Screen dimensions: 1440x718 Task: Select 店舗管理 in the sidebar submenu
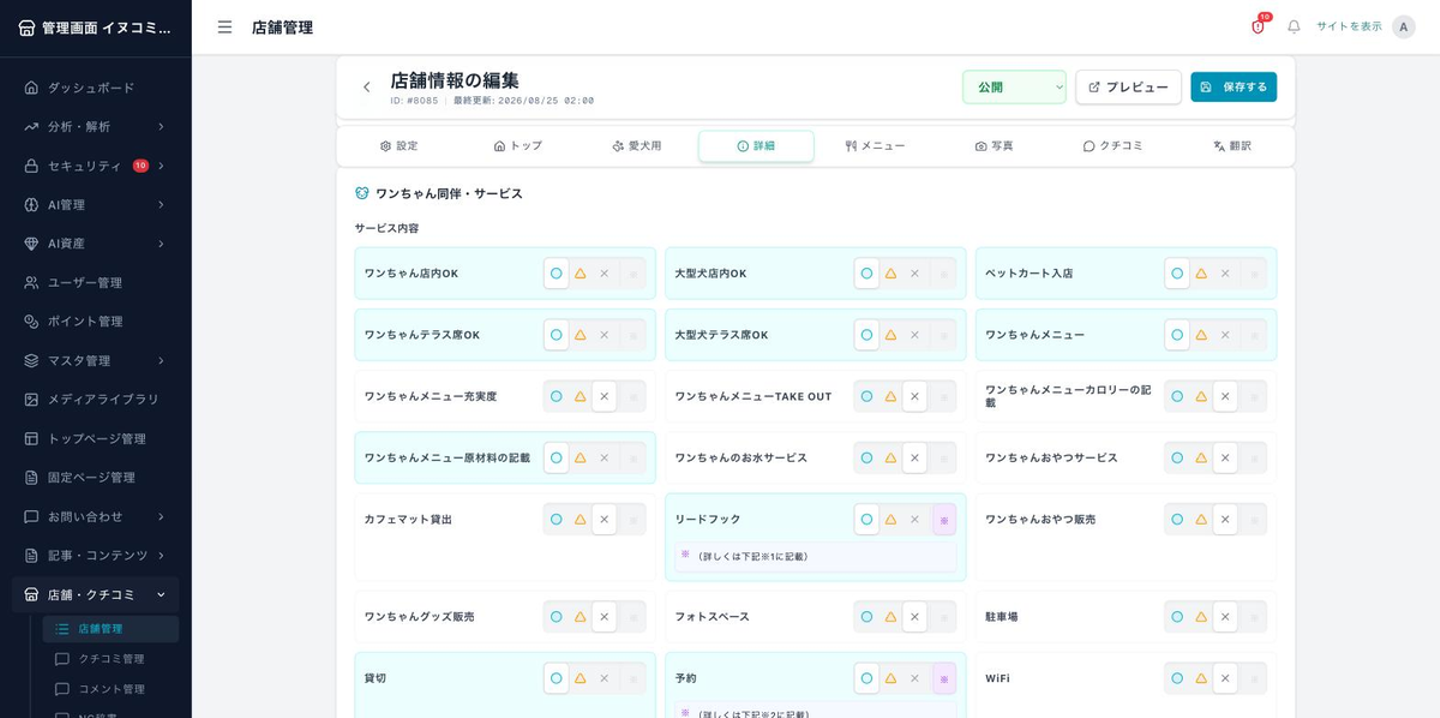111,629
